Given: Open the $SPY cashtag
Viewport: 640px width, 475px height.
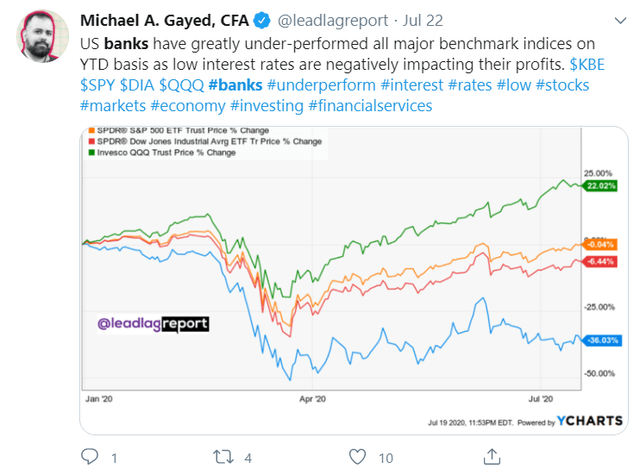Looking at the screenshot, I should (98, 85).
